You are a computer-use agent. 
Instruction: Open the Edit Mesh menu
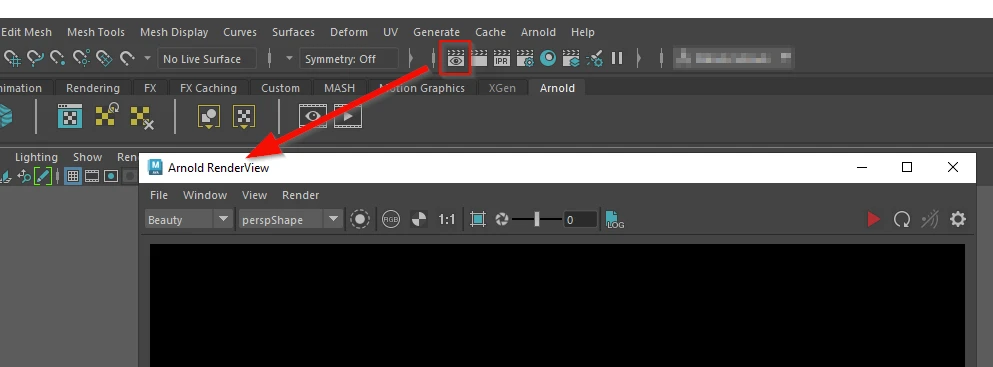point(27,32)
